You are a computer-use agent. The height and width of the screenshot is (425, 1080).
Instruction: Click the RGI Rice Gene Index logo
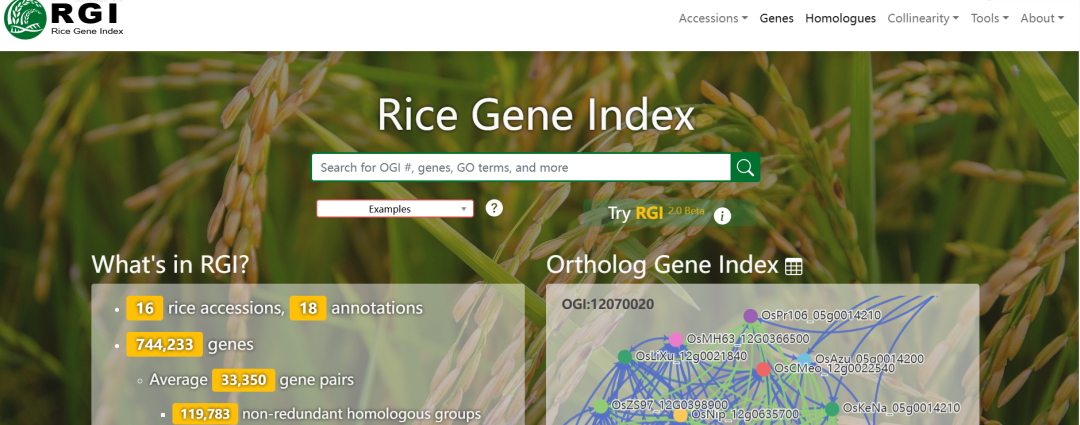(x=64, y=19)
